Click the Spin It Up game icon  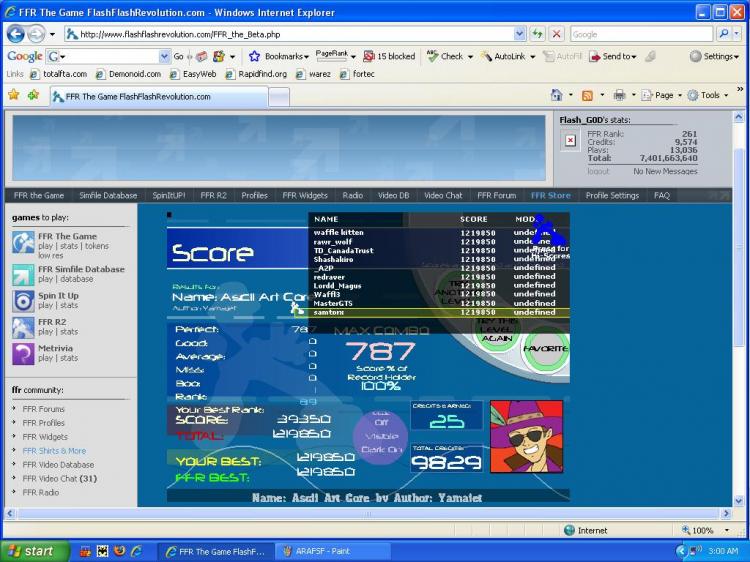point(23,301)
